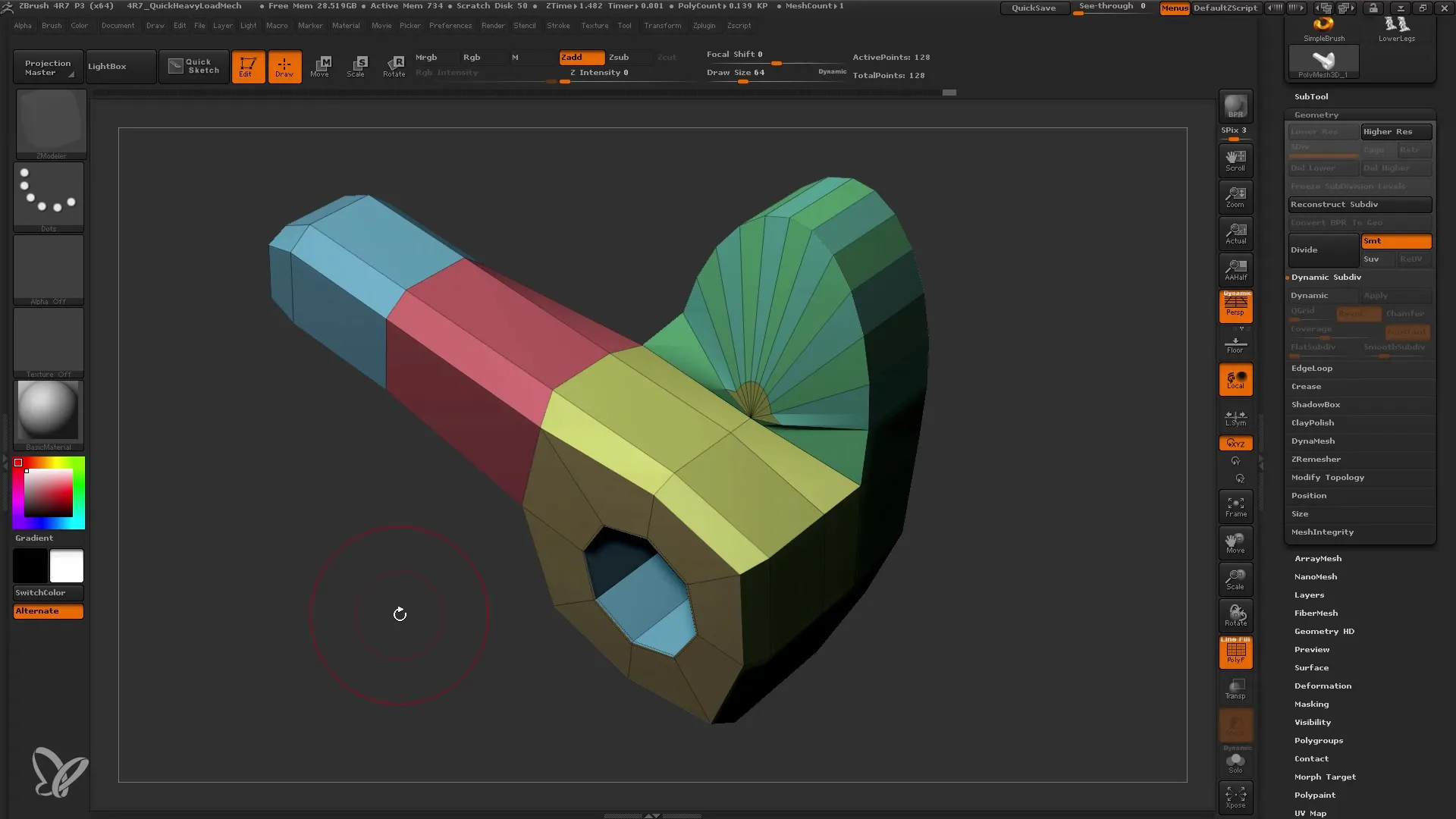Expand the Masking panel section
Viewport: 1456px width, 819px height.
(x=1313, y=704)
